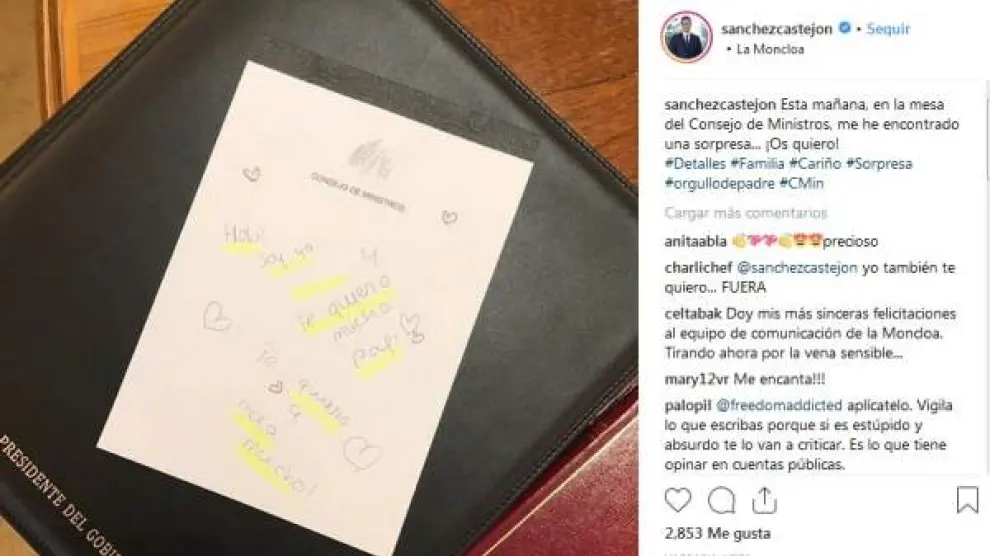Open sanchezcastejon username in the header
The width and height of the screenshot is (990, 556).
point(777,29)
